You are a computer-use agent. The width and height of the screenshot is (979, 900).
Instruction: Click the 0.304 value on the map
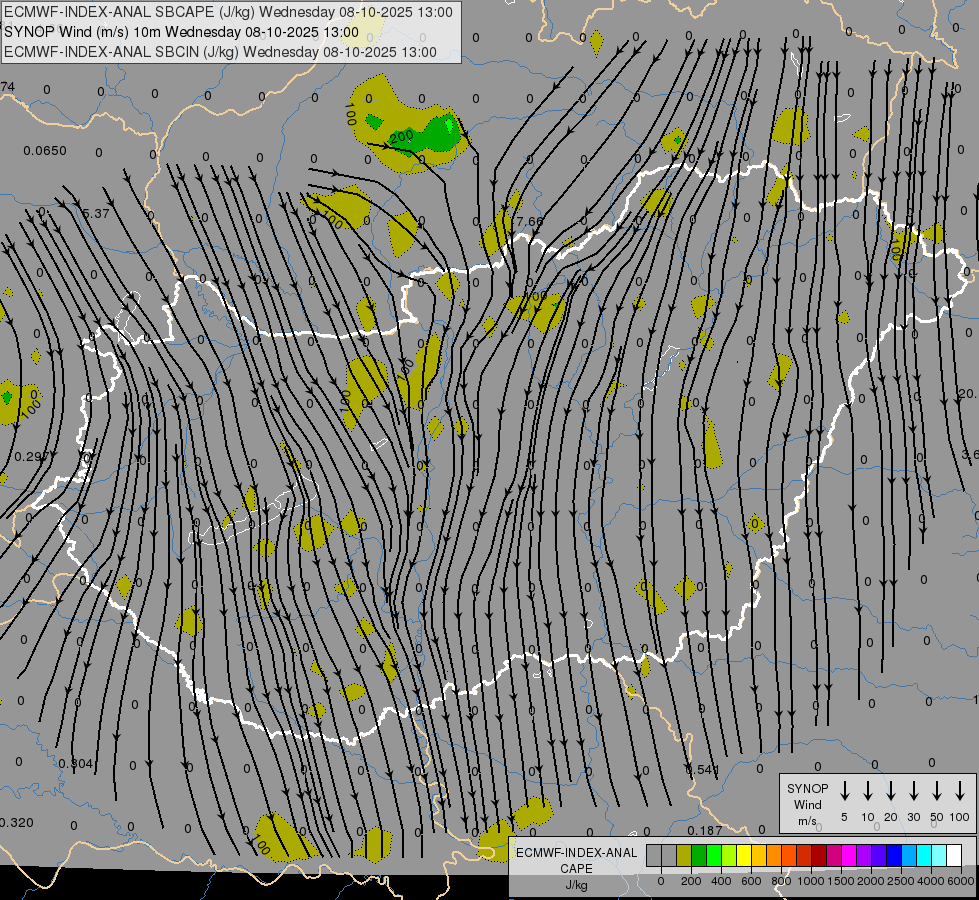click(76, 763)
